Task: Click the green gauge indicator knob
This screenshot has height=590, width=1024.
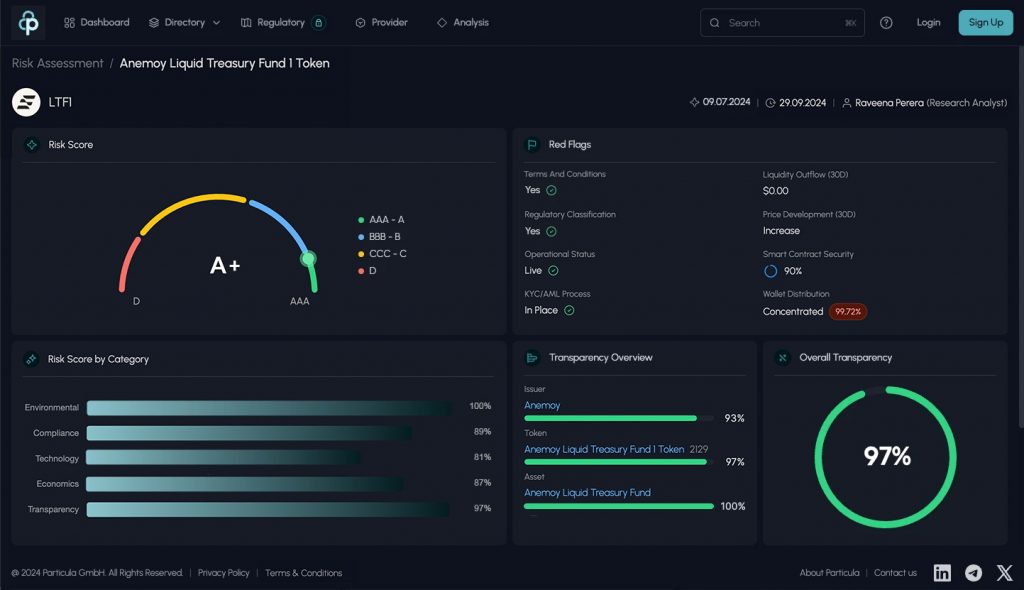Action: tap(308, 259)
